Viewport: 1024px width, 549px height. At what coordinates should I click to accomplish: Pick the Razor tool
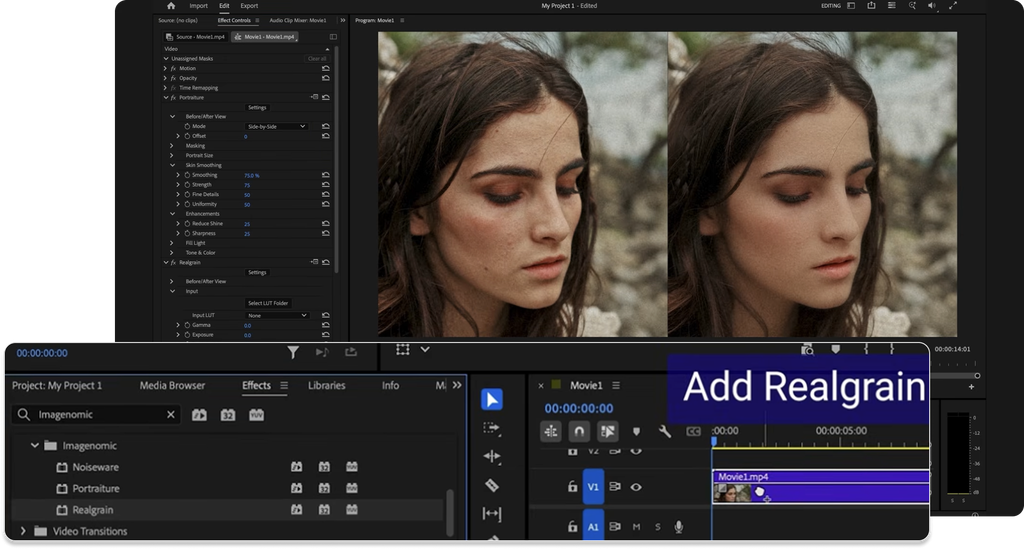[x=492, y=485]
